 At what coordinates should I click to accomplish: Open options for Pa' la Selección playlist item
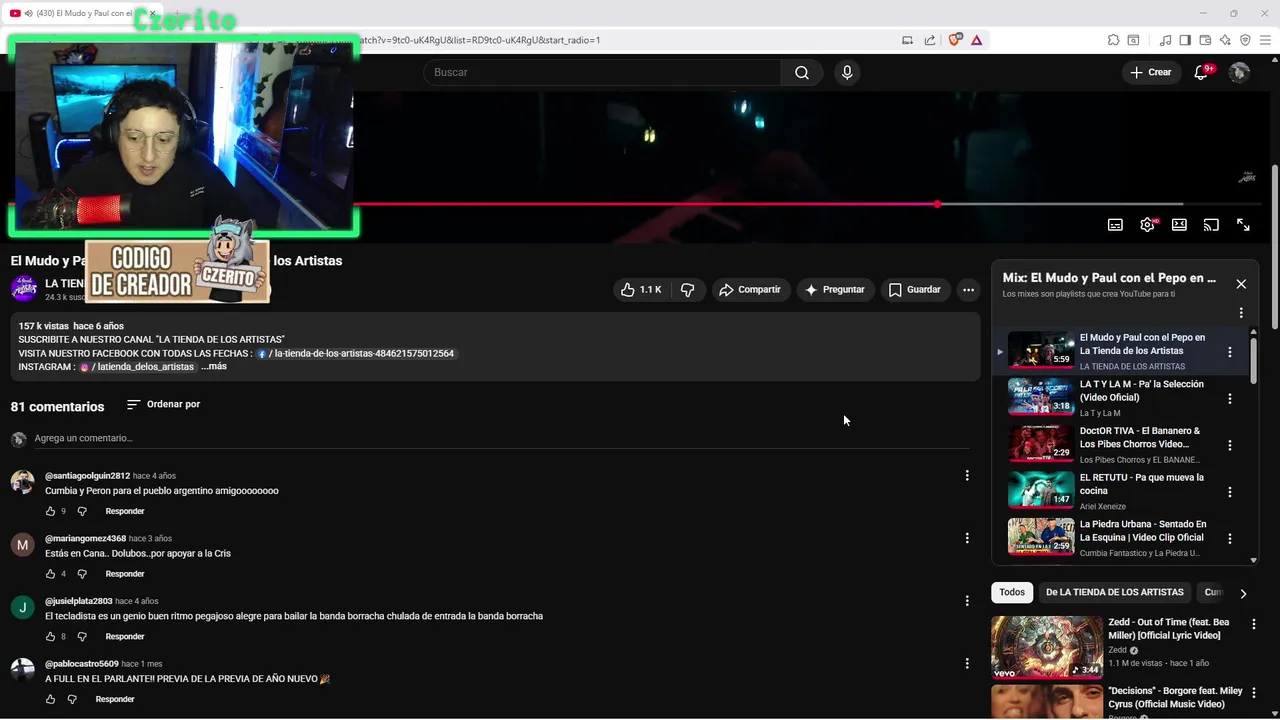[x=1230, y=398]
